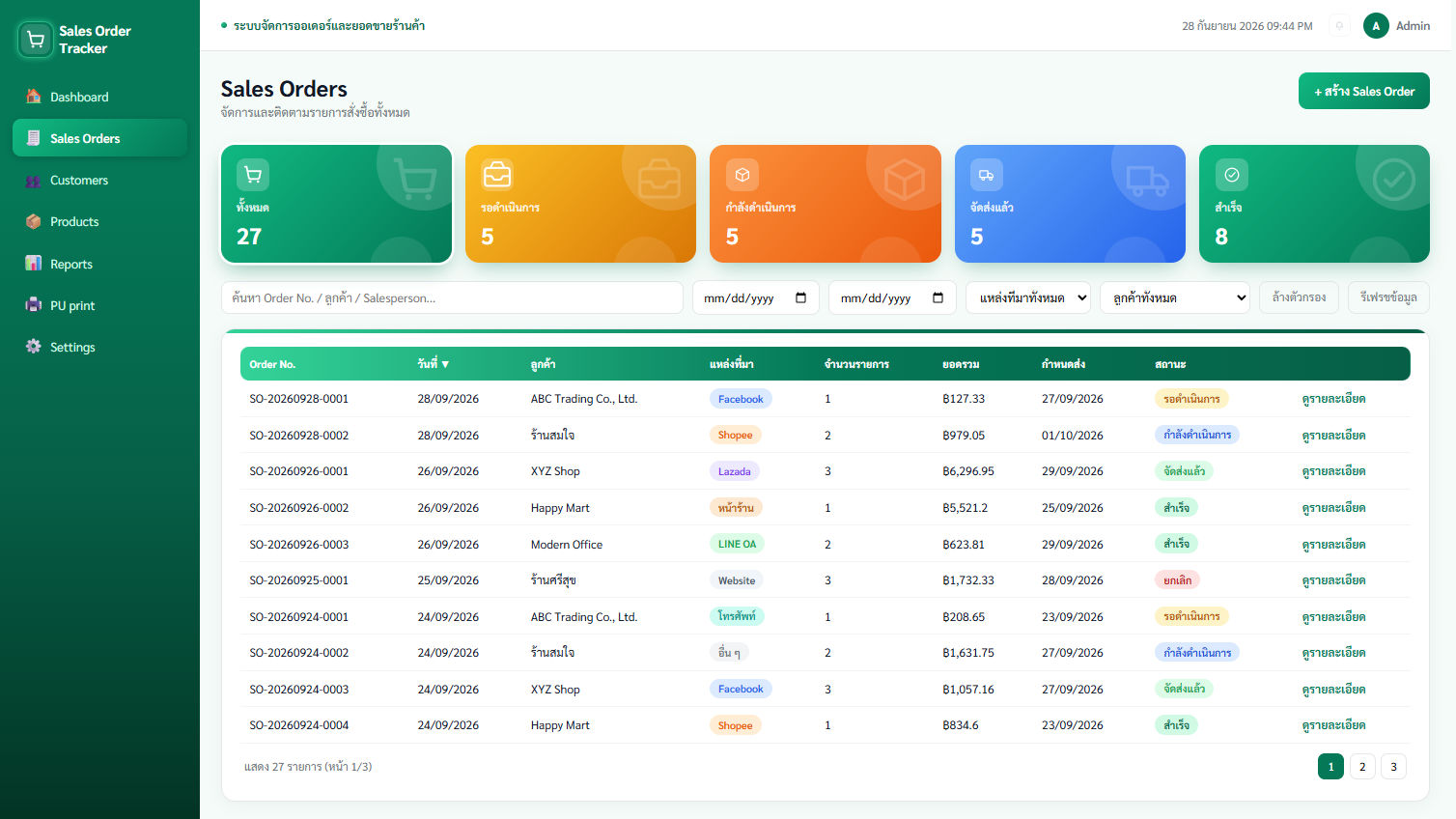Select the Sales Orders sidebar item
This screenshot has width=1456, height=819.
pos(99,138)
